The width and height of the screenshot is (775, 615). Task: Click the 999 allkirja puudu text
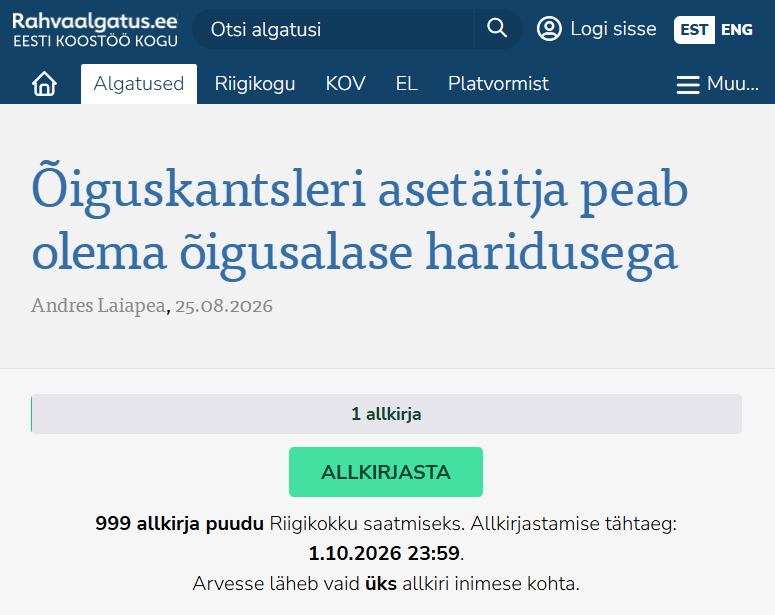coord(179,524)
